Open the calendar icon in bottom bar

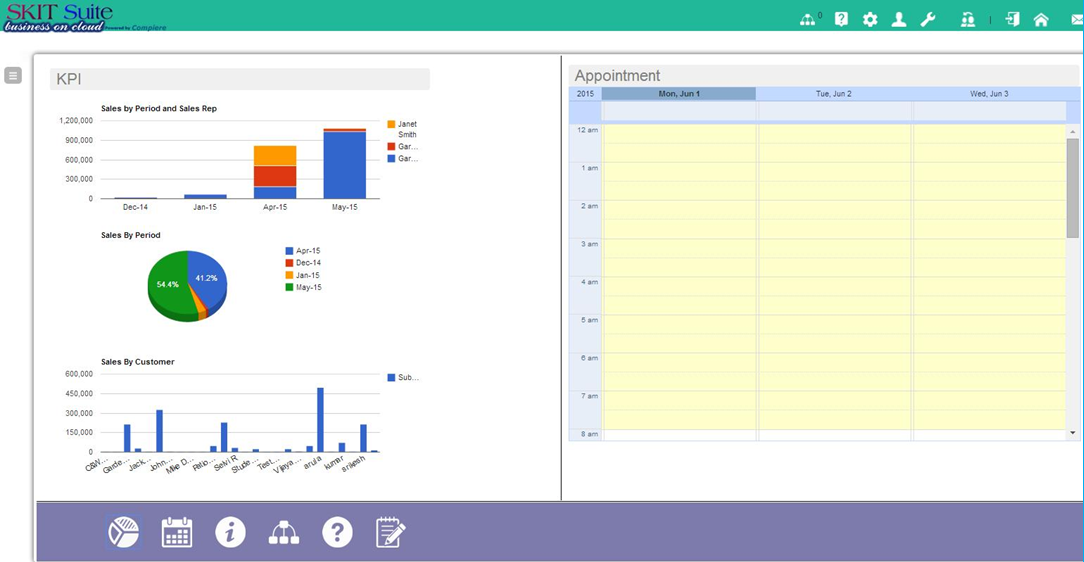[177, 532]
